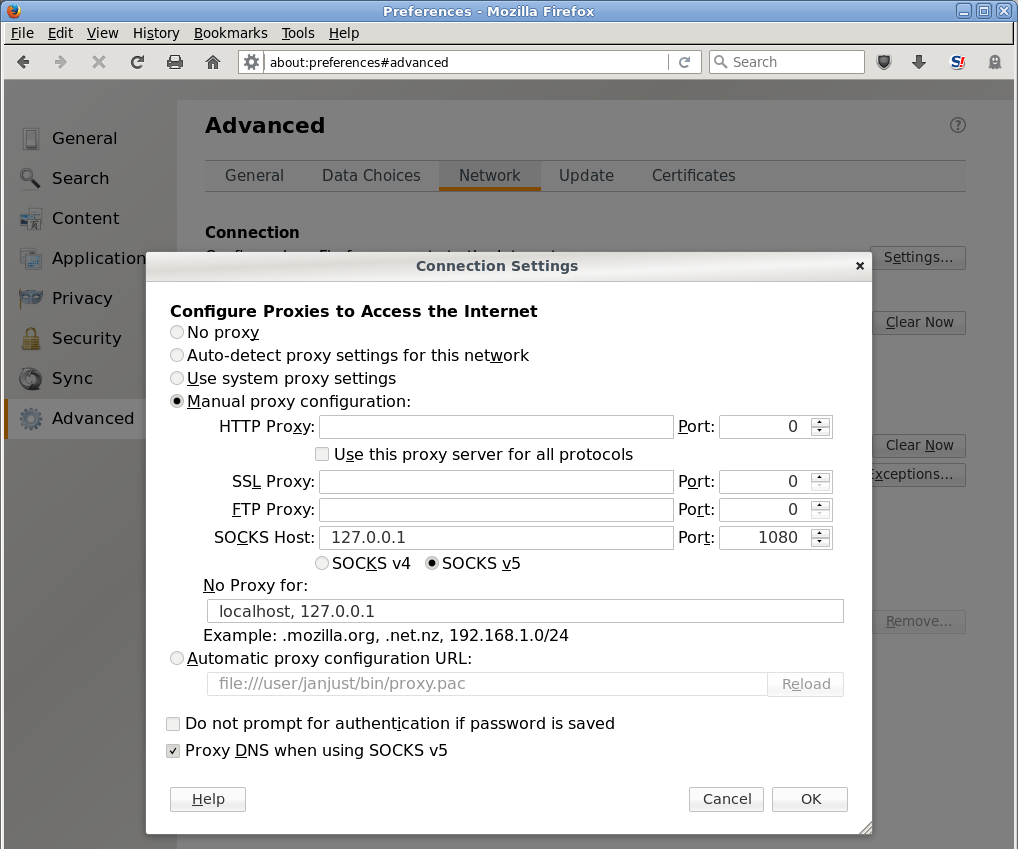The width and height of the screenshot is (1018, 849).
Task: Open Security preferences padlock icon
Action: (31, 338)
